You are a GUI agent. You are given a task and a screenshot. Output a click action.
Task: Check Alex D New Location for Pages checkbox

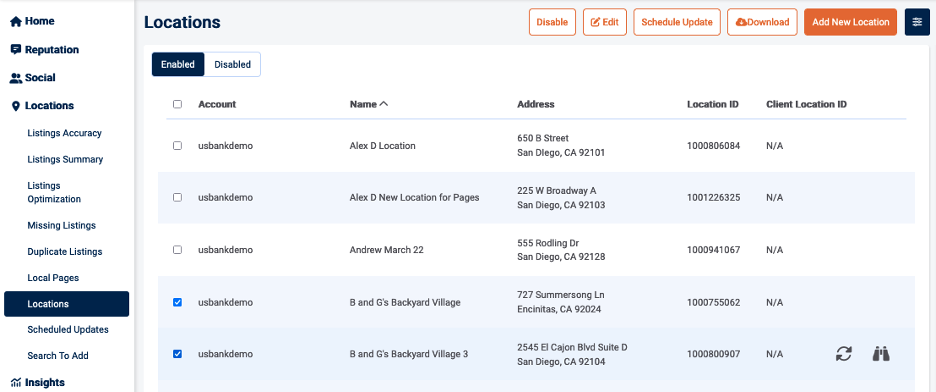point(177,197)
